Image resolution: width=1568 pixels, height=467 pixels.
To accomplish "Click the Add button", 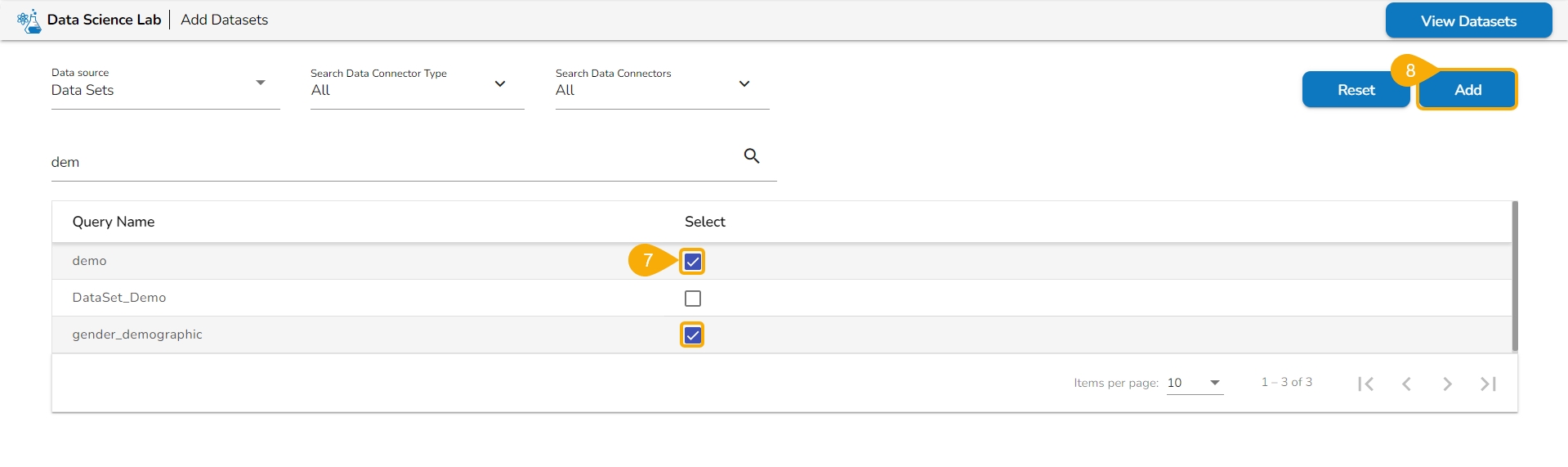I will (x=1467, y=90).
